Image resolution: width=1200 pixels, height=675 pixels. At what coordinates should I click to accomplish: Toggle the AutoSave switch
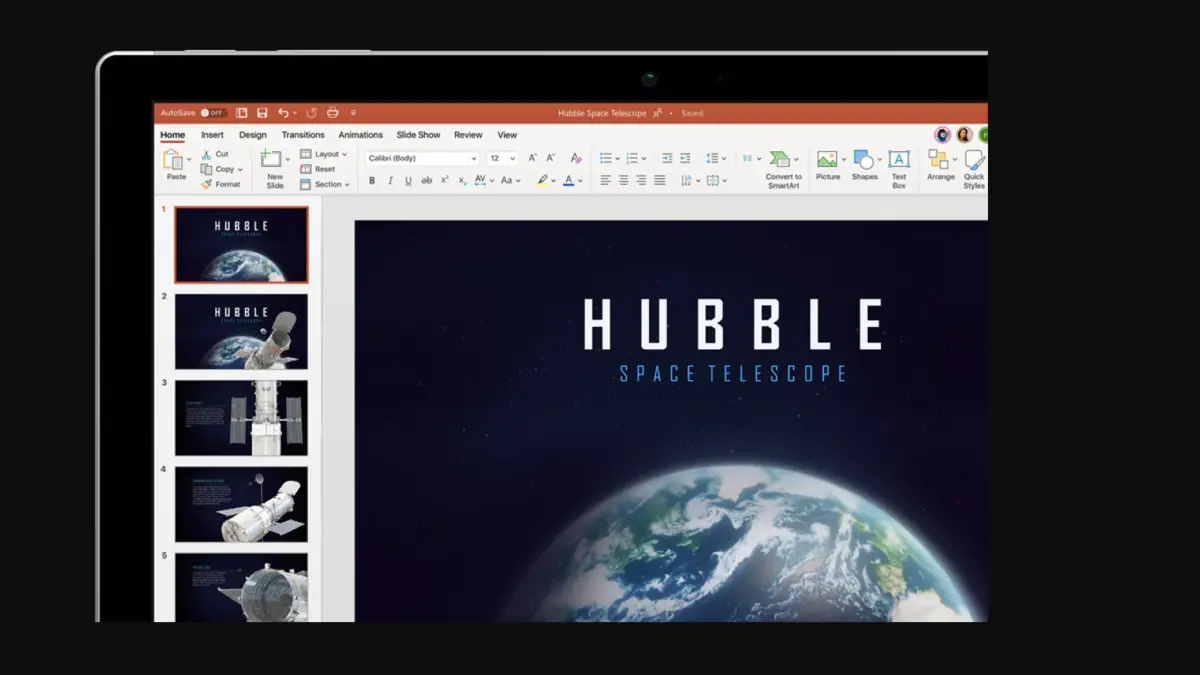[213, 113]
